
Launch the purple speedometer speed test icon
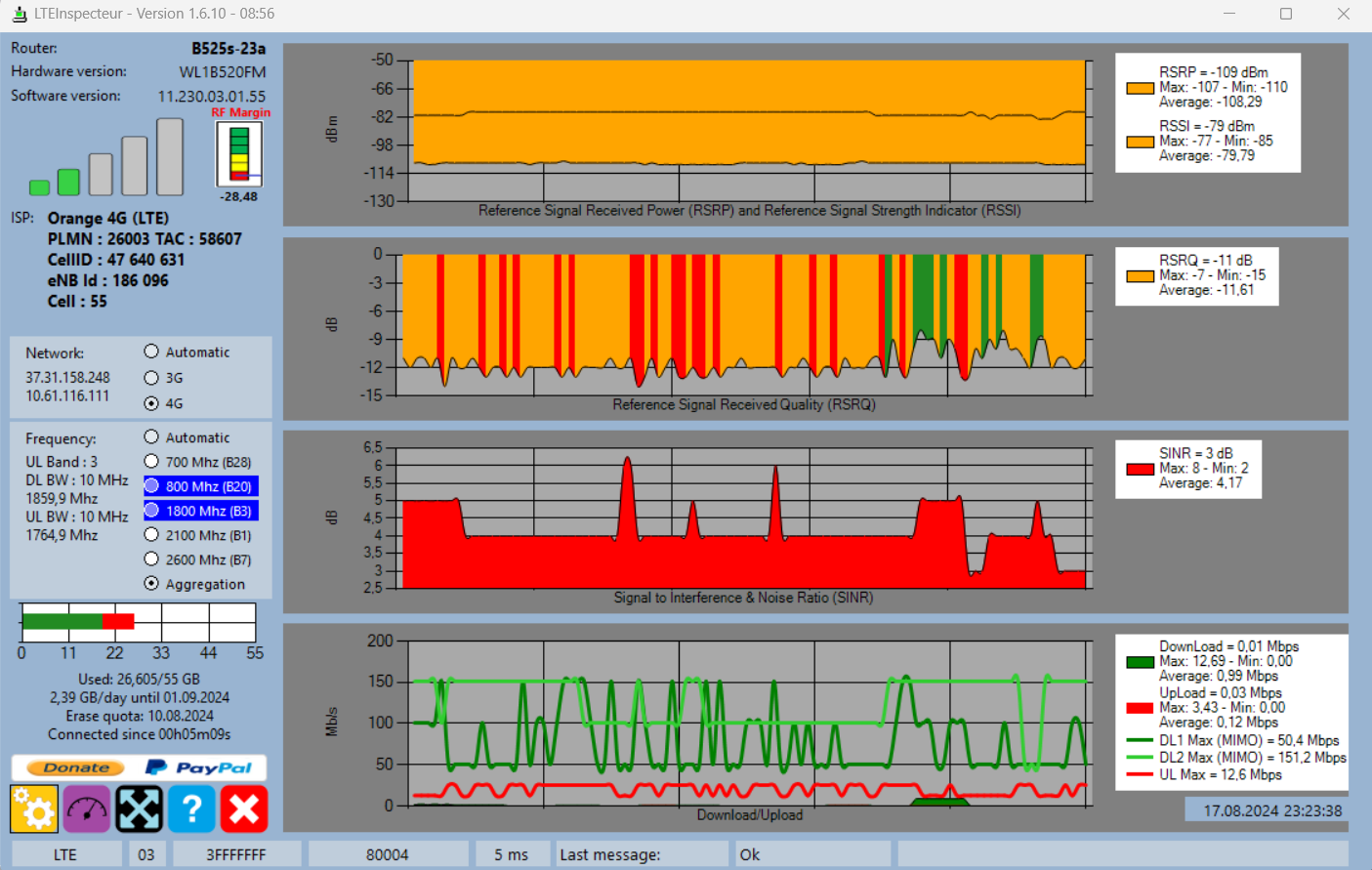[x=87, y=809]
